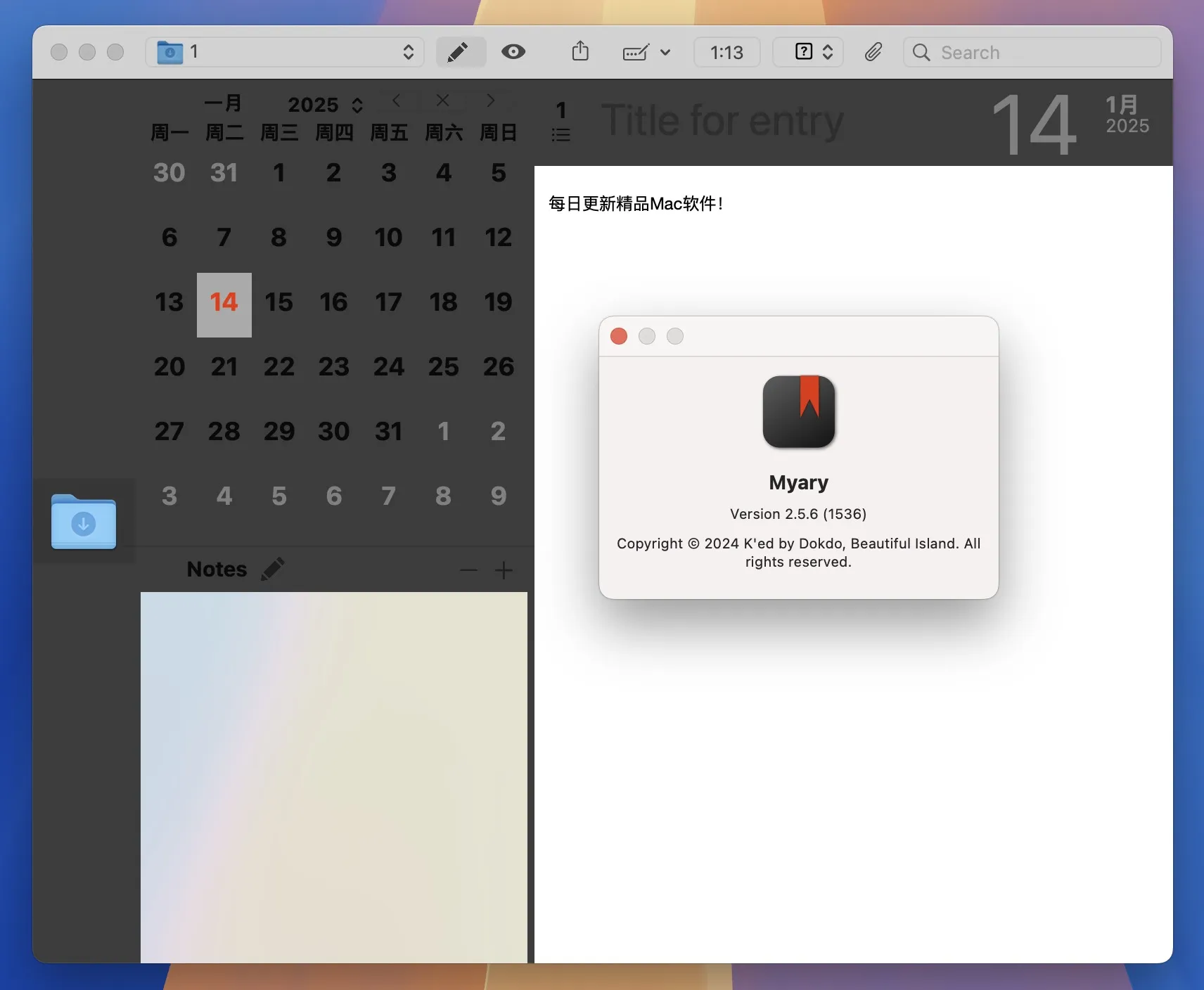Open the writing tools dropdown
Screen dimensions: 1204x990
[646, 52]
